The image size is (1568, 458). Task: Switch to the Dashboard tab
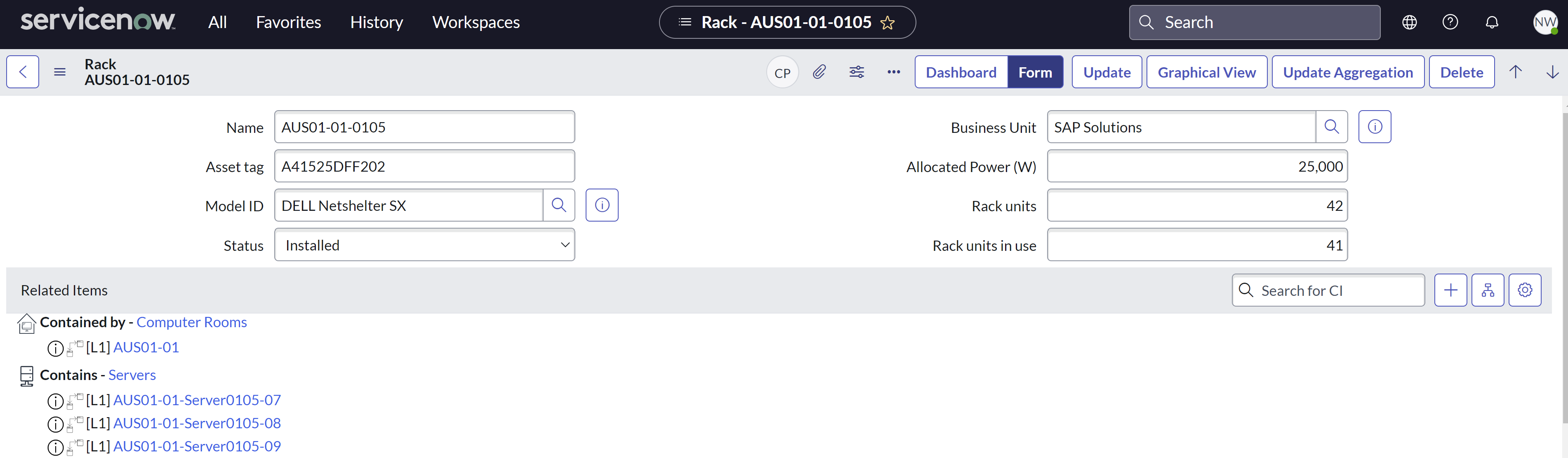(x=961, y=72)
